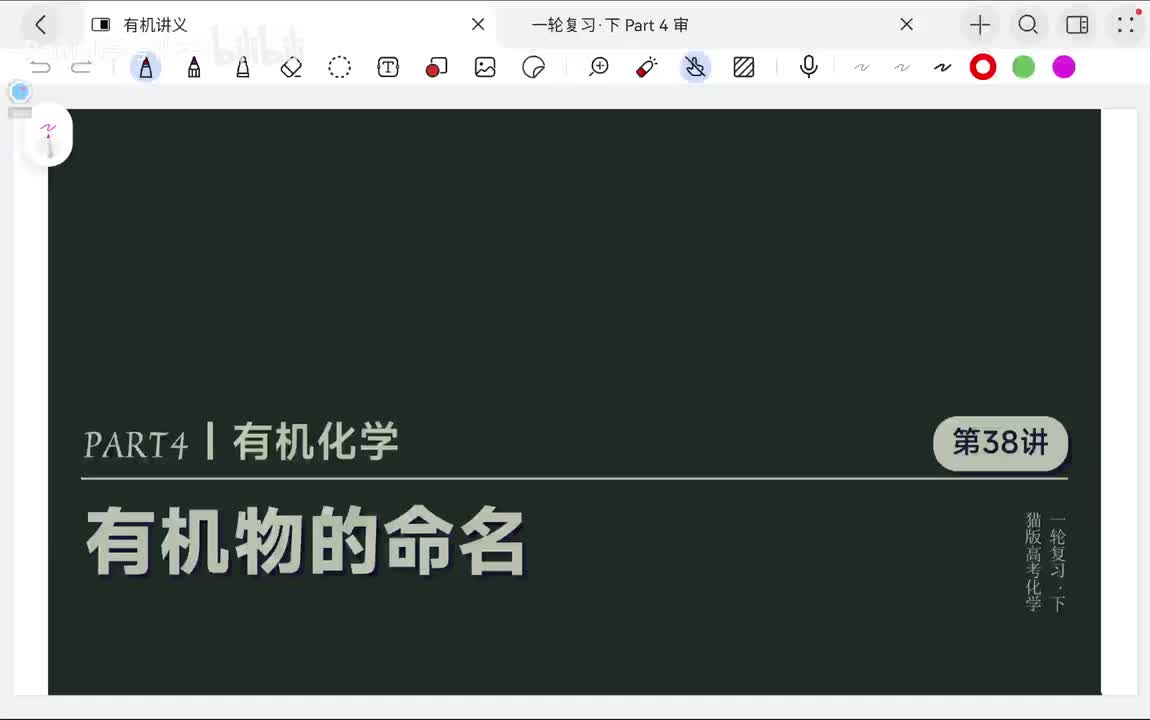Screen dimensions: 1150x720
Task: Open the more options dots menu
Action: point(1126,25)
